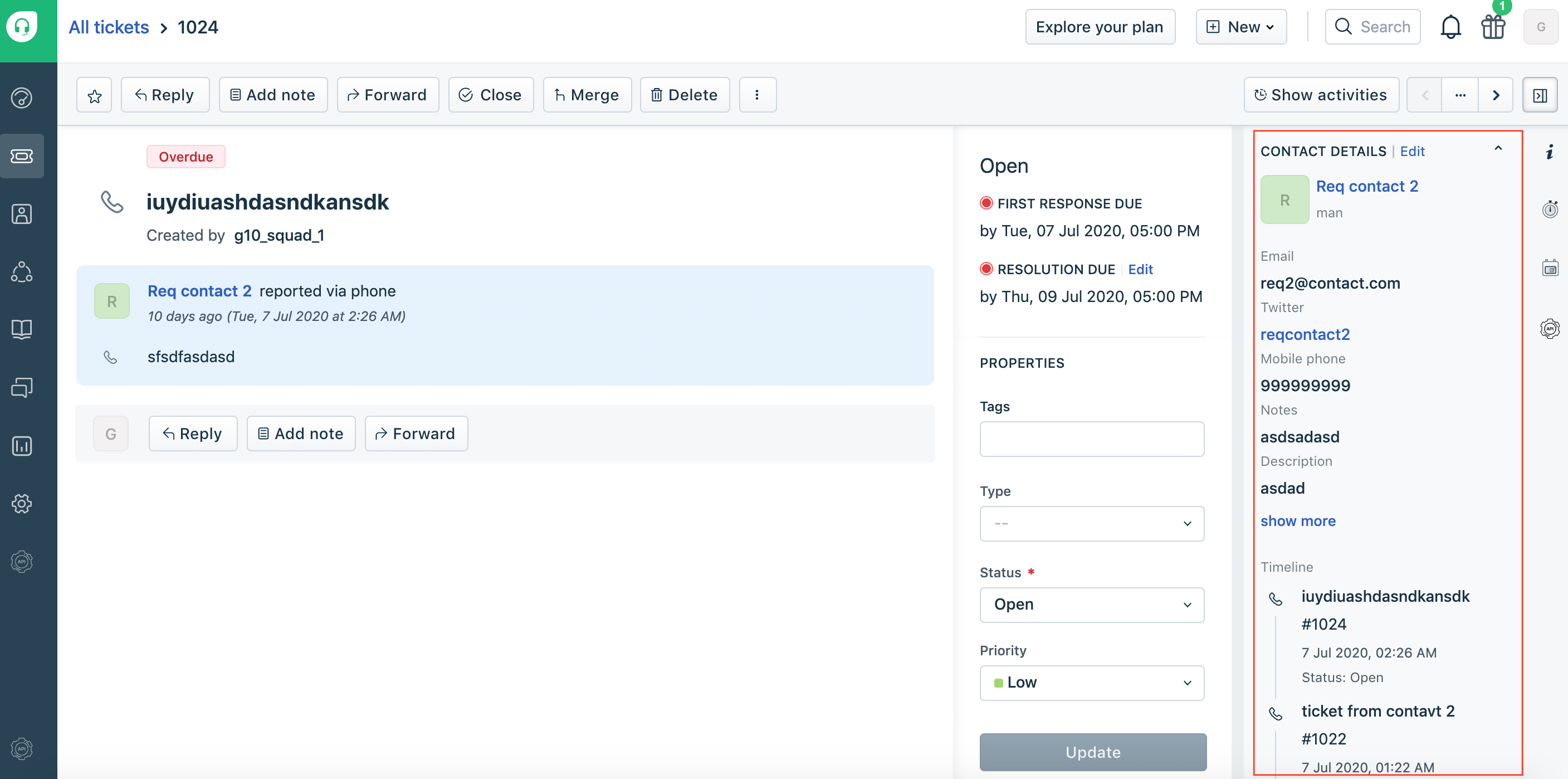This screenshot has width=1568, height=779.
Task: Open the Contacts icon in sidebar
Action: 22,214
